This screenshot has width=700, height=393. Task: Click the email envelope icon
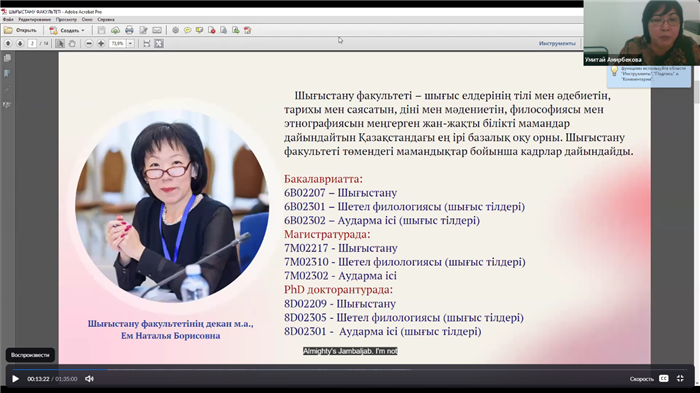point(157,30)
